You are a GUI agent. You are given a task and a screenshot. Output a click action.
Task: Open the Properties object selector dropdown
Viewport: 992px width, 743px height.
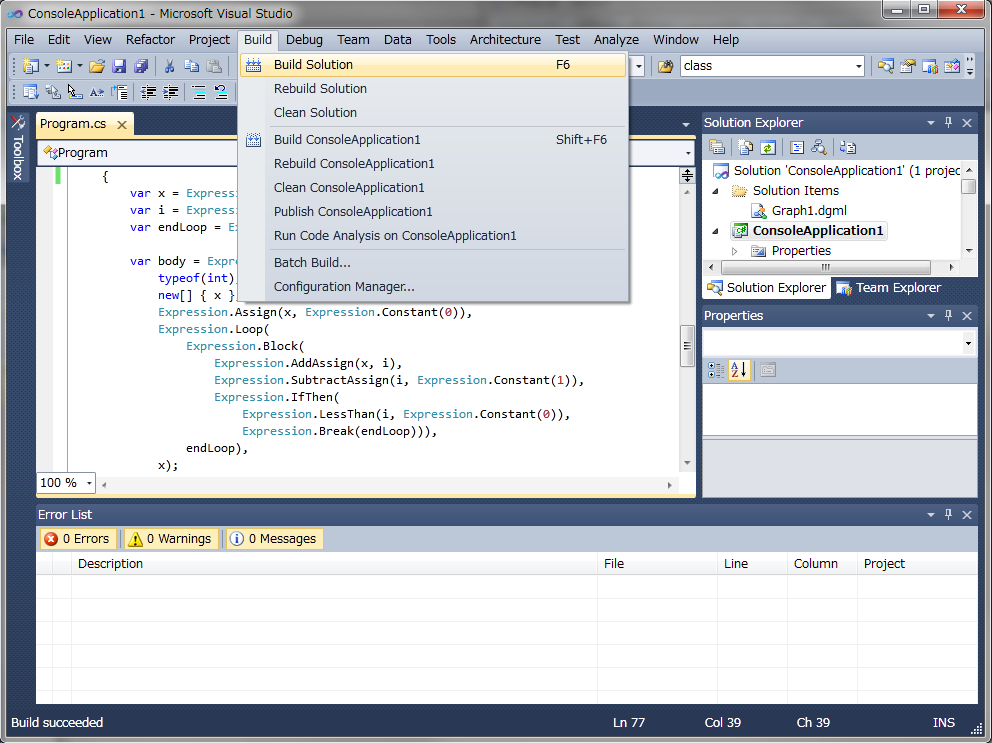(968, 344)
